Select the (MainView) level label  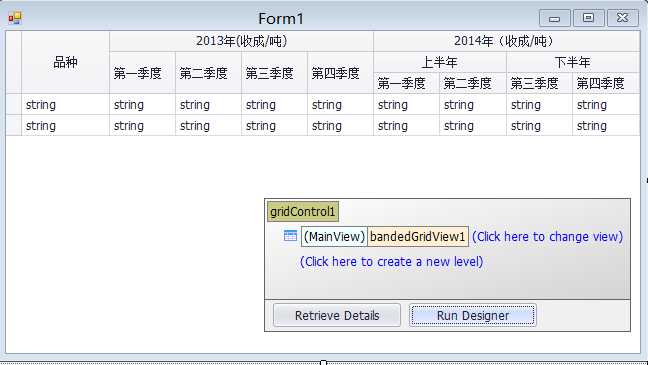click(334, 236)
